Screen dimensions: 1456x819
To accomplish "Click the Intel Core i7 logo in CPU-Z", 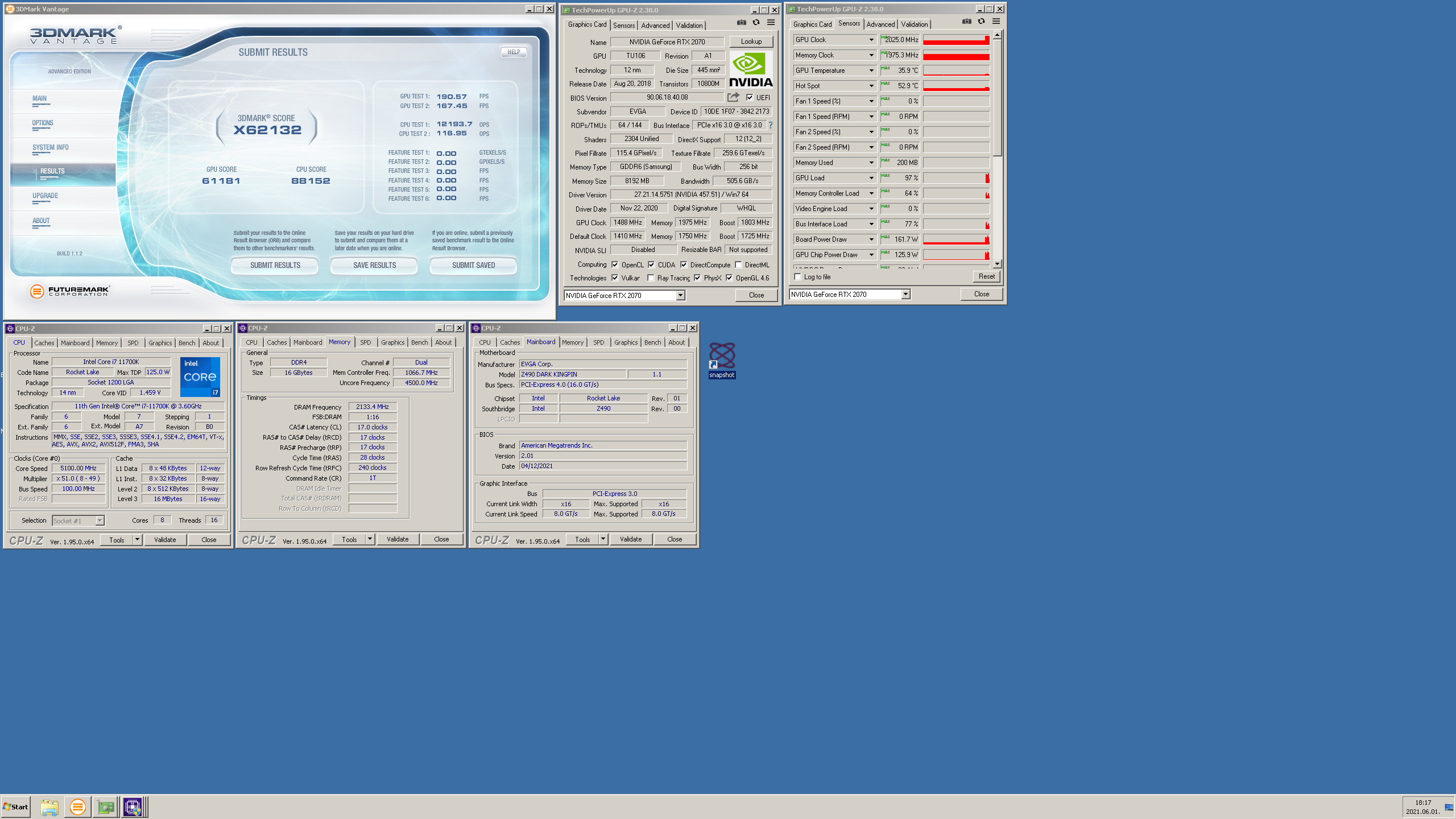I will click(200, 377).
